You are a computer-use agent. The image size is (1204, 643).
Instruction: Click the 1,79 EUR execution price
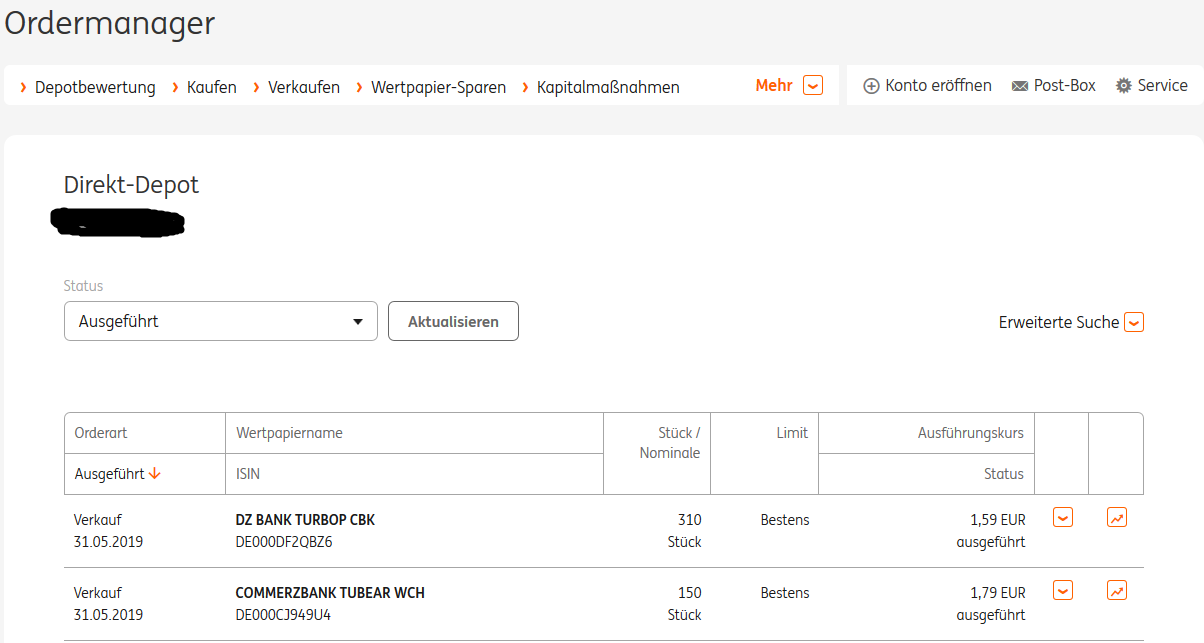point(998,593)
